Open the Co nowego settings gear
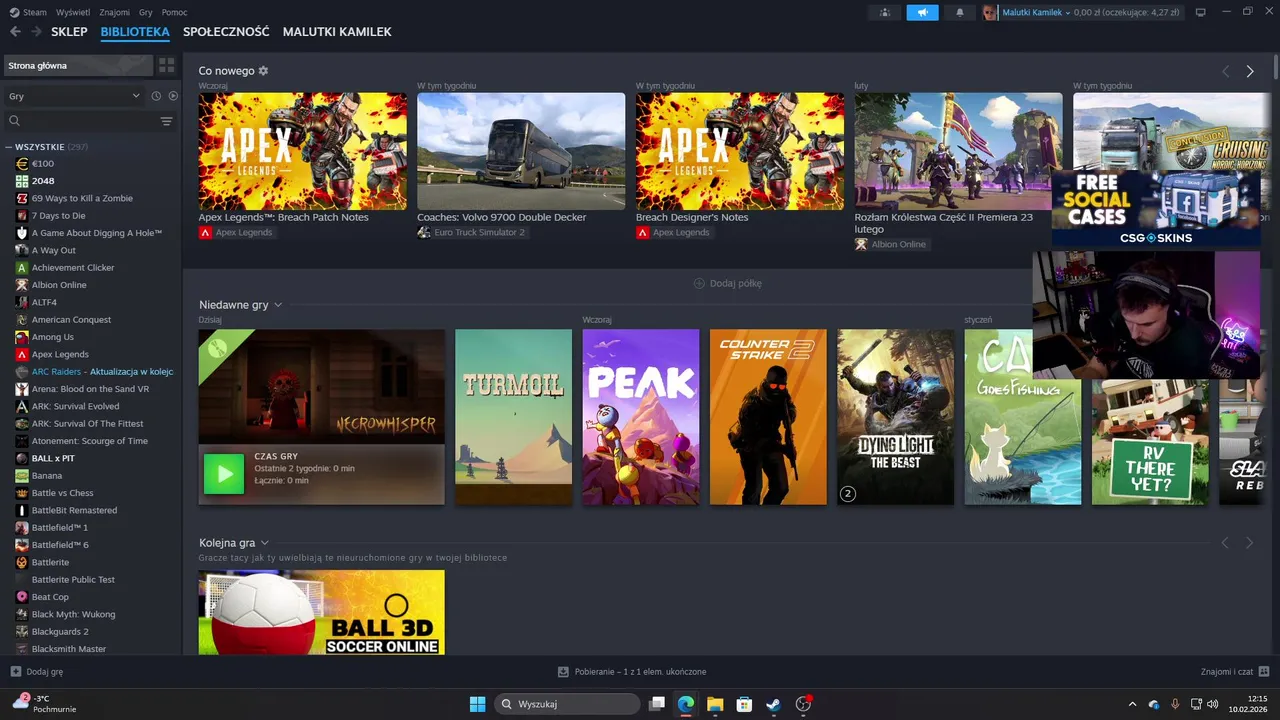Screen dimensions: 1280x720 pyautogui.click(x=263, y=71)
